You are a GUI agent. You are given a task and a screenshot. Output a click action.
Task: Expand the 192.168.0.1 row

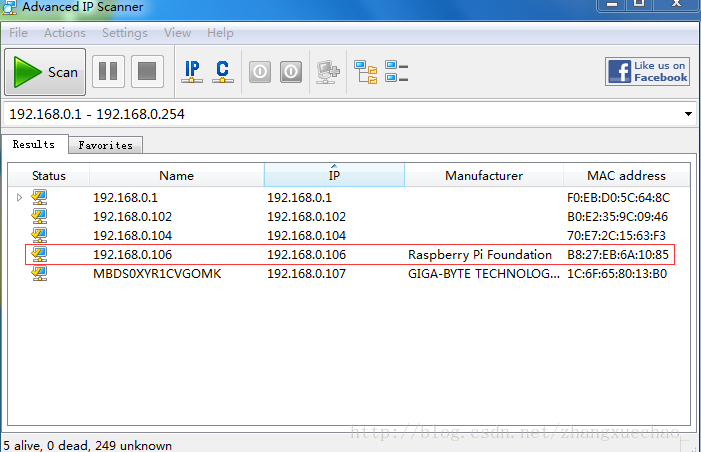[19, 197]
